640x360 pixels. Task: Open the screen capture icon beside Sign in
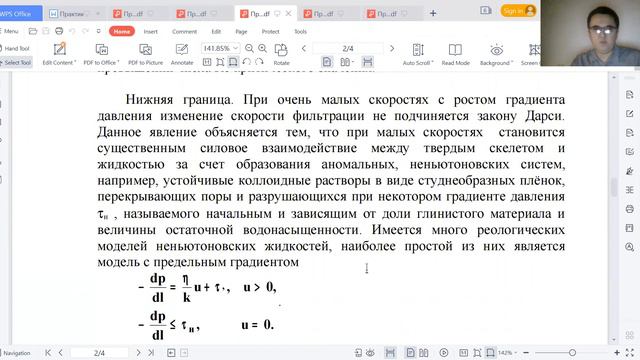click(486, 11)
